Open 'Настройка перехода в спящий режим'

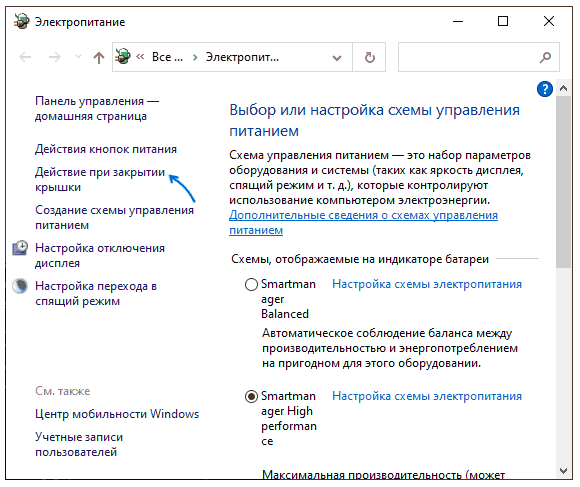click(x=96, y=293)
